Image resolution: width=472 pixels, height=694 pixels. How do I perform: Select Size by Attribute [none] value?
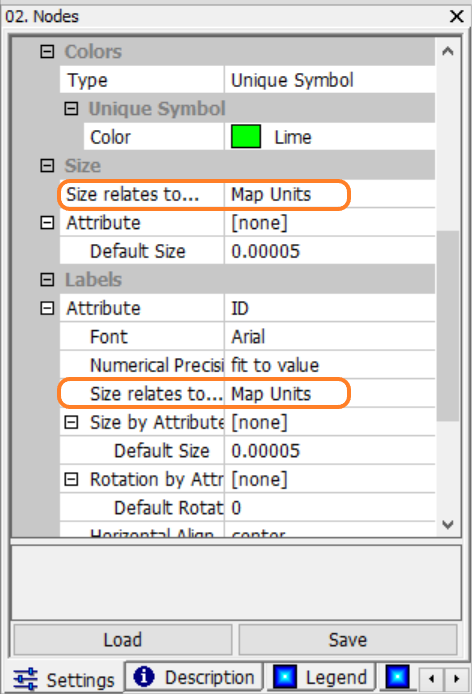pos(329,422)
